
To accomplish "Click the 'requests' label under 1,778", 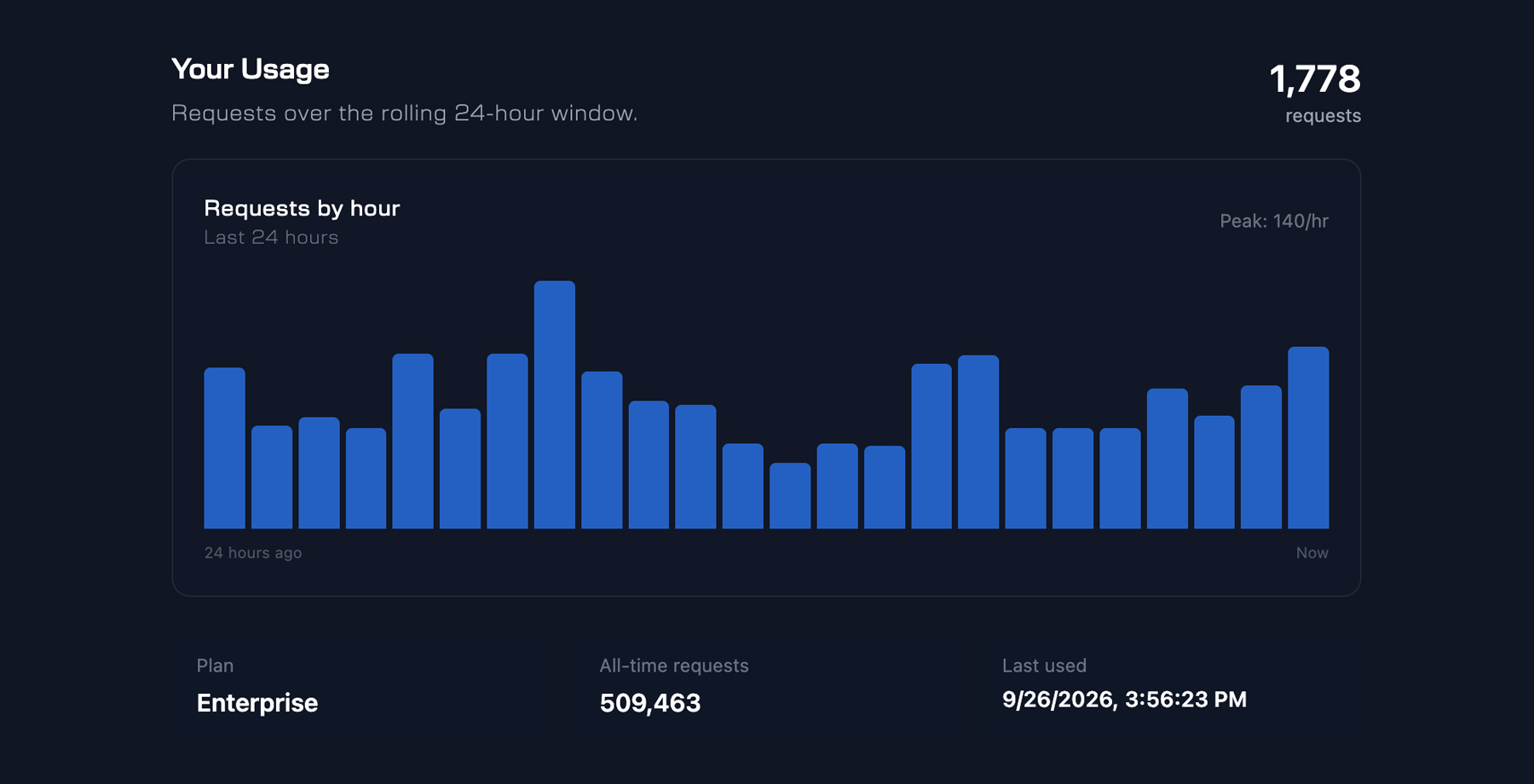I will (x=1323, y=116).
